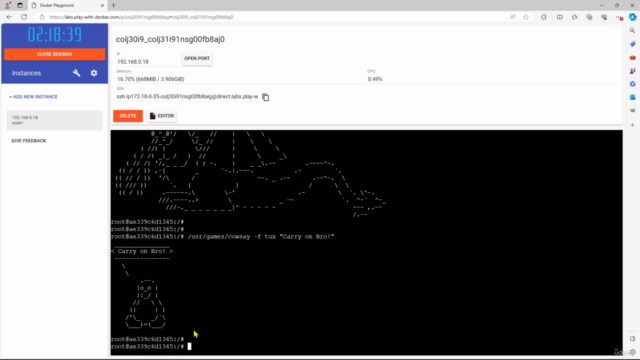Open the sidebar games icon
The image size is (640, 360).
632,71
